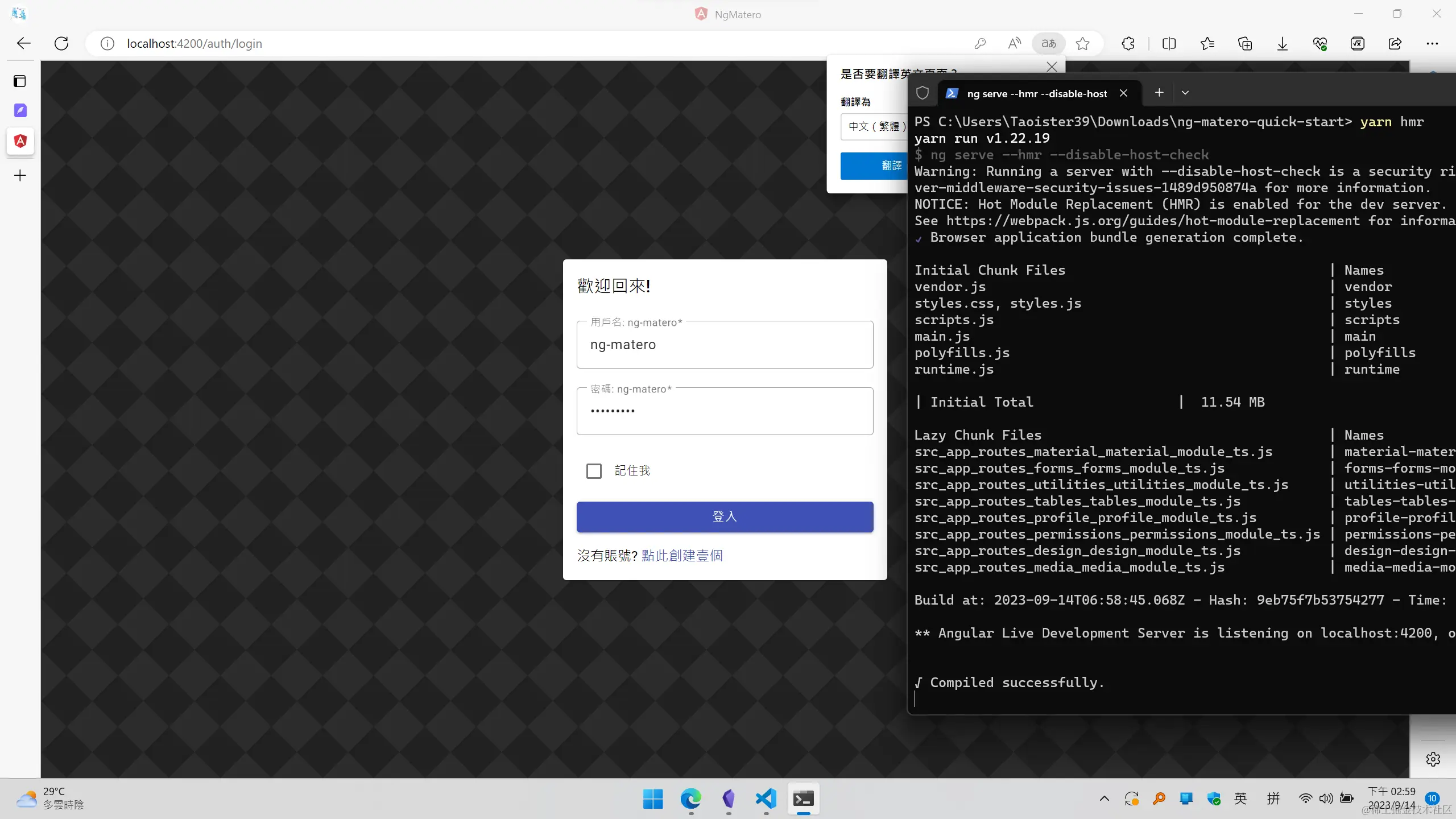Refresh the localhost login page
This screenshot has height=819, width=1456.
point(61,43)
